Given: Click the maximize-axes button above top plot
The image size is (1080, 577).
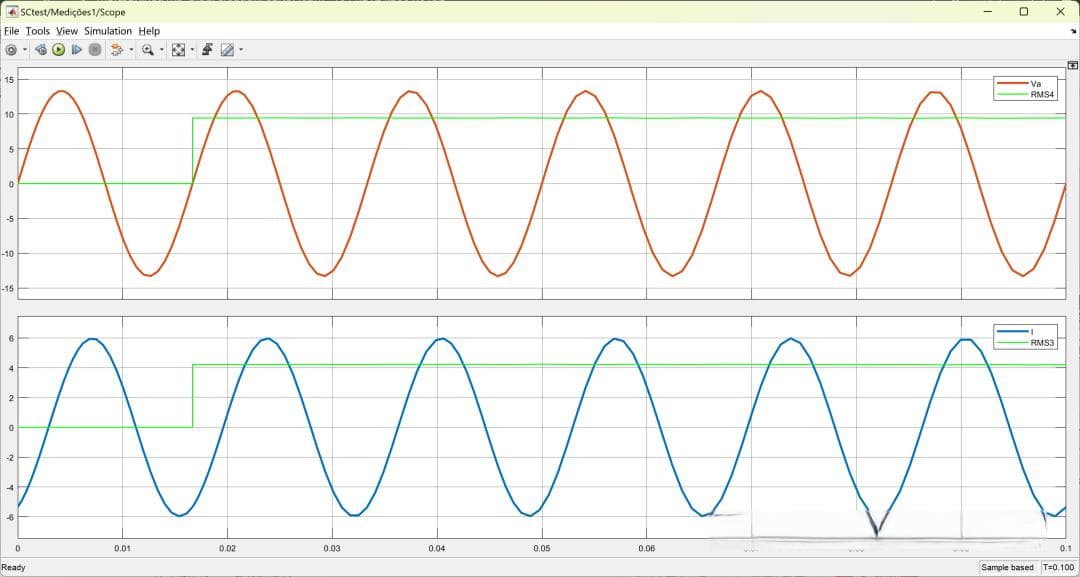Looking at the screenshot, I should pos(1072,65).
